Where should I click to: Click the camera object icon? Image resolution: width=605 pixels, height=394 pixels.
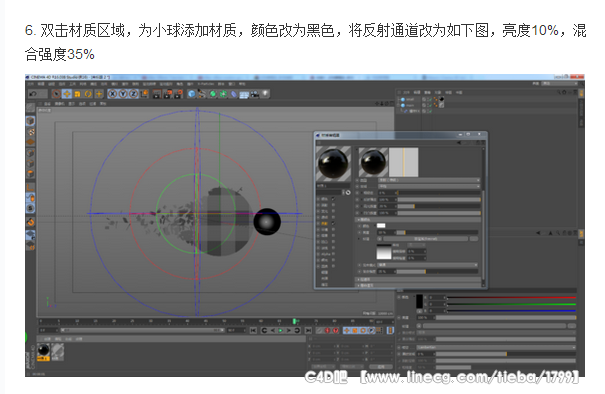point(255,94)
